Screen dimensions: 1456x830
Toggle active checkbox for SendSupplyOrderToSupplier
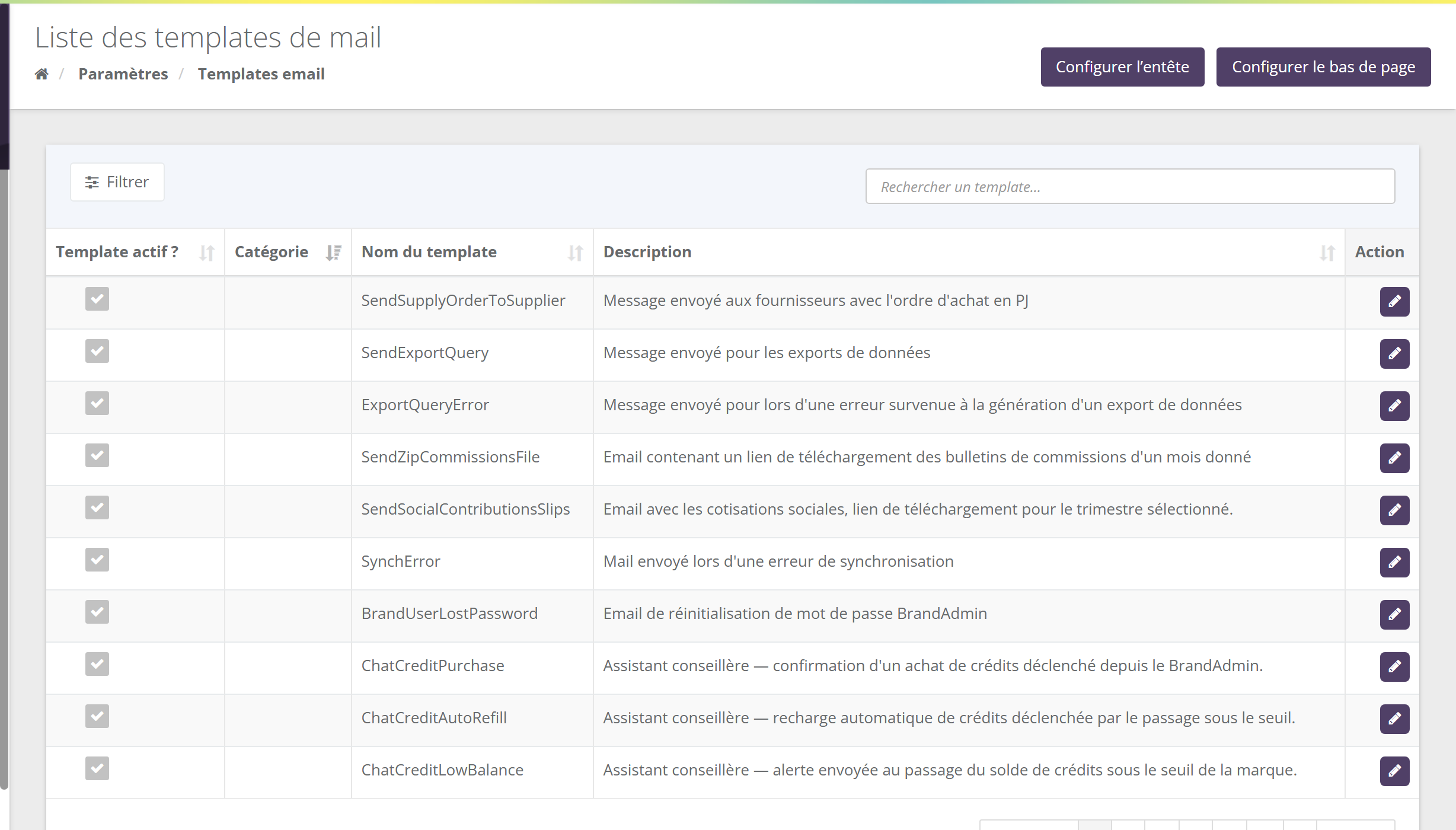coord(97,299)
